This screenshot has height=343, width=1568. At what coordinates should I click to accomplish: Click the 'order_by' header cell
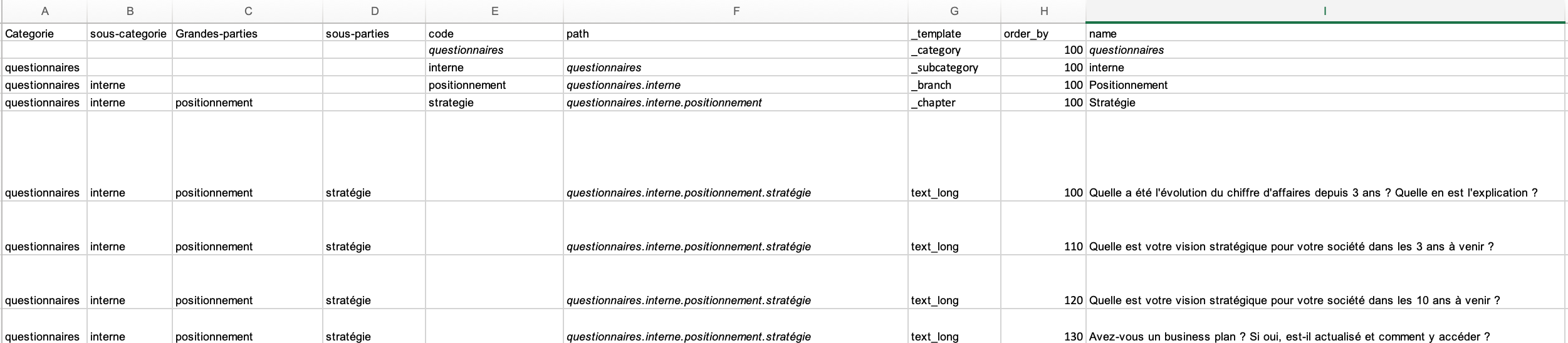[1043, 33]
